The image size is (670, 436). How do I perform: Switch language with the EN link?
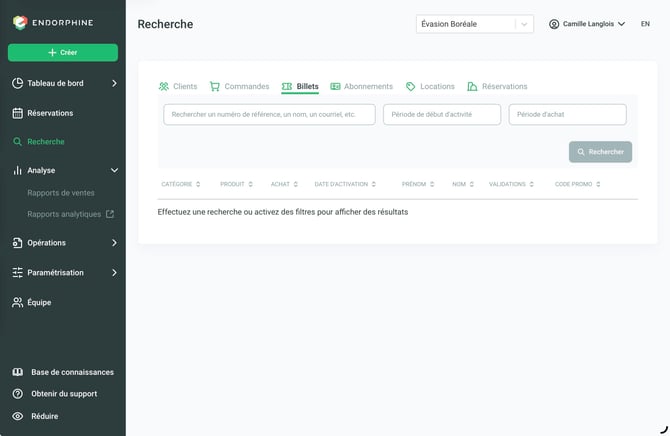[645, 24]
